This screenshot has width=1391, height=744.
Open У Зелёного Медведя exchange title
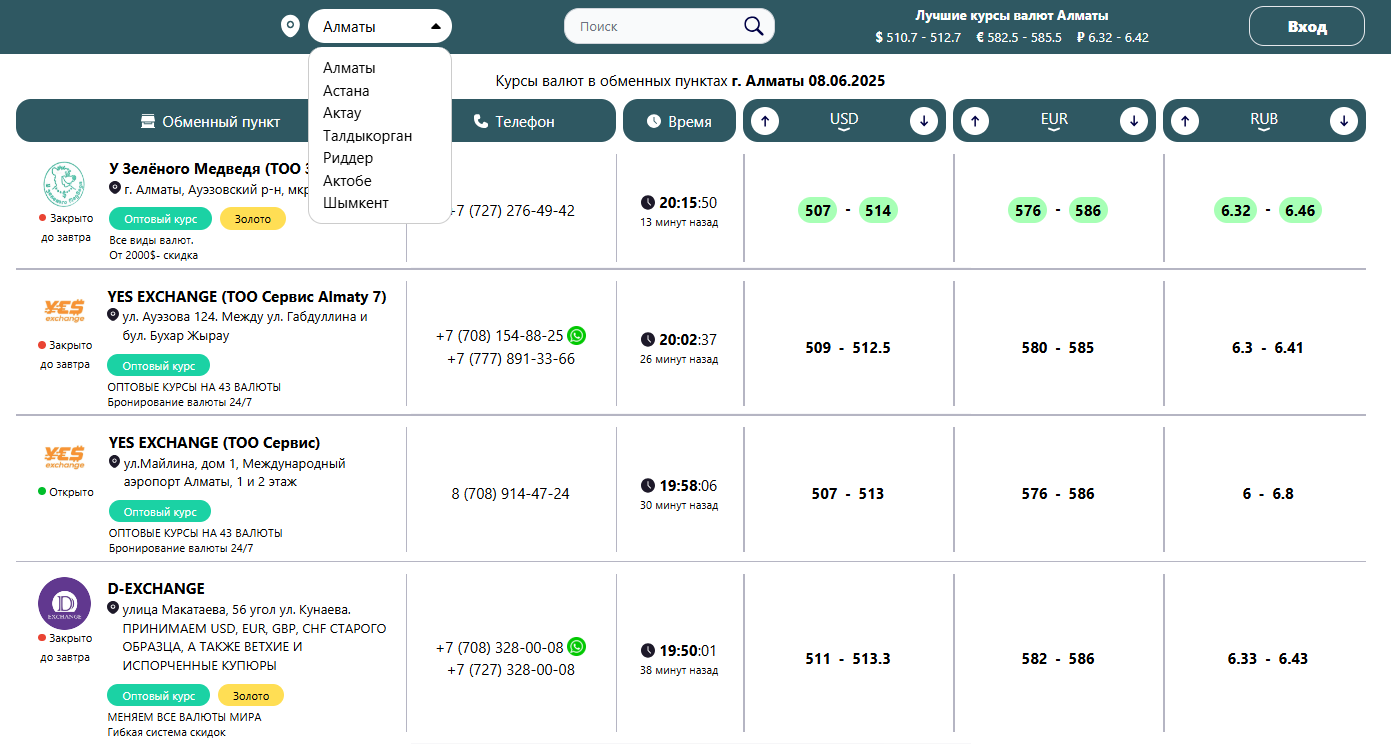[x=208, y=168]
